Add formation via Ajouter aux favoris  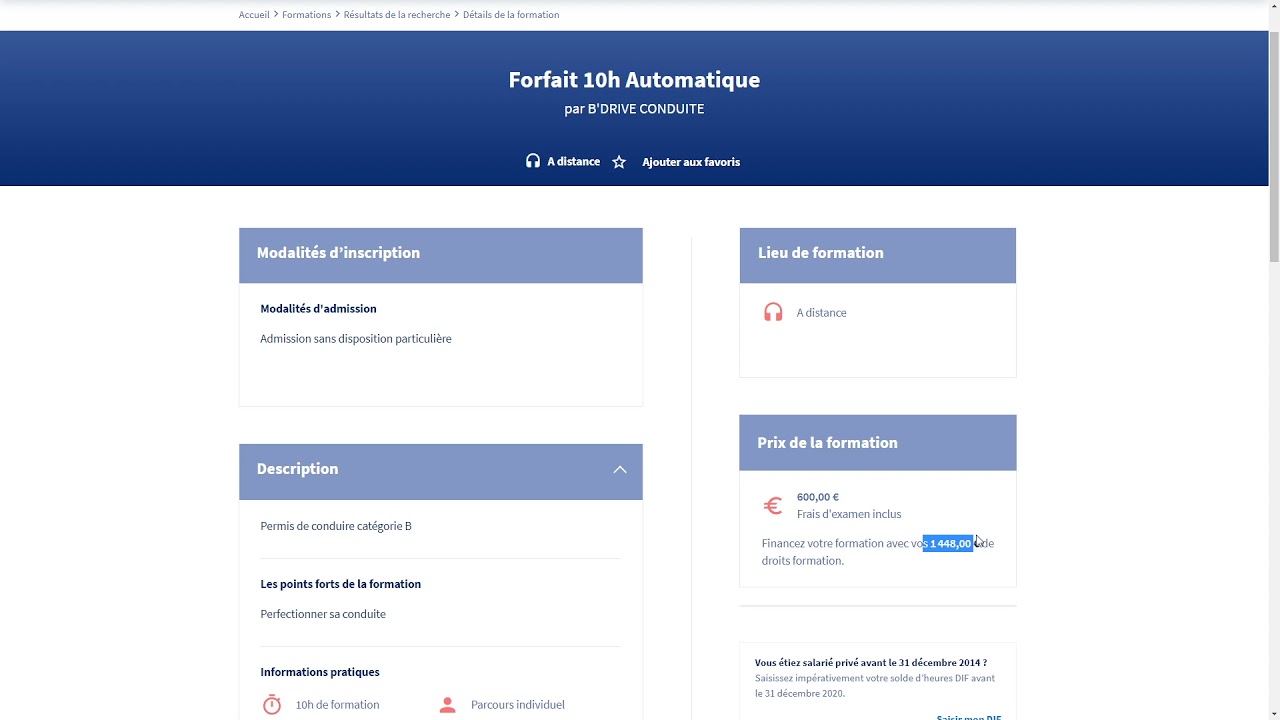691,162
